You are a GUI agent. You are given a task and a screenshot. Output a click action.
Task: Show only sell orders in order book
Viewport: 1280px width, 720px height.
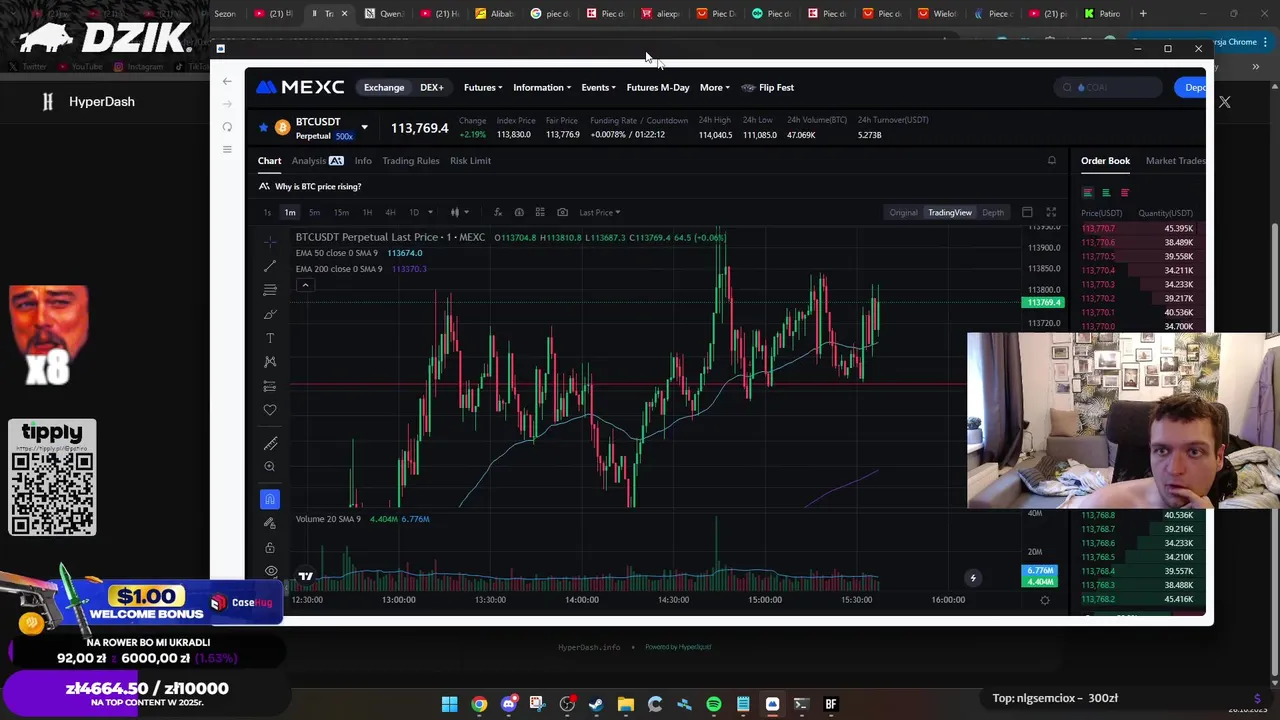tap(1125, 193)
